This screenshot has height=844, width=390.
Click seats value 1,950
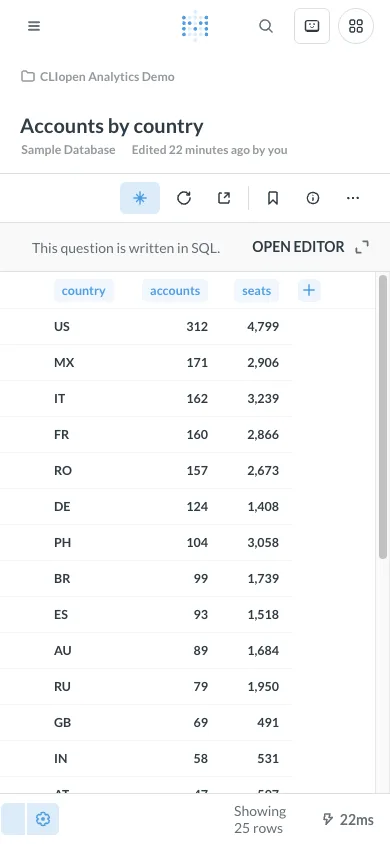coord(263,686)
